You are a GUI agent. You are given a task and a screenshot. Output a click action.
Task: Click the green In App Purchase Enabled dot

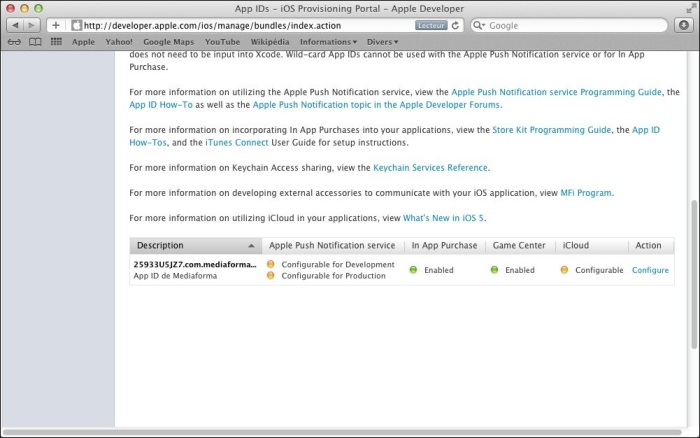coord(413,270)
